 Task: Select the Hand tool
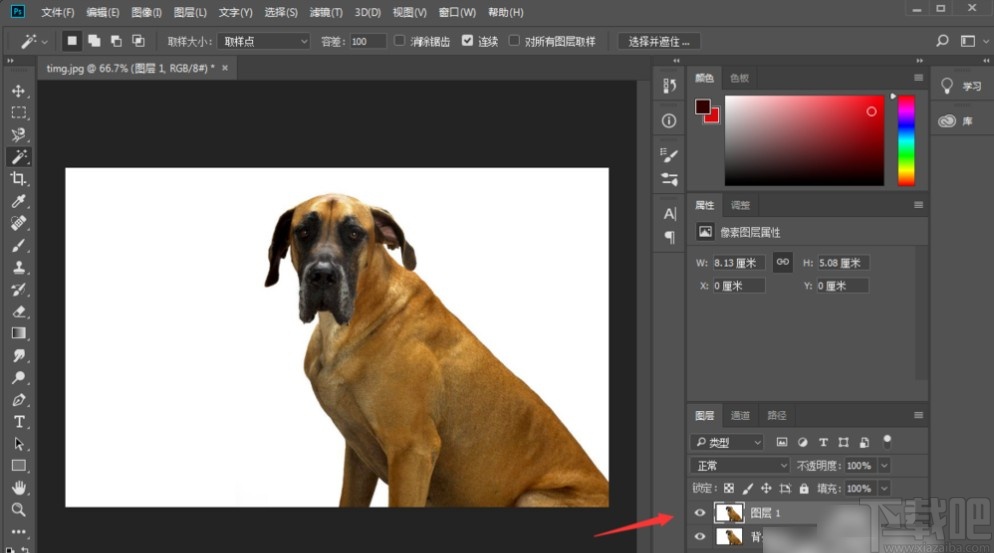(x=18, y=488)
